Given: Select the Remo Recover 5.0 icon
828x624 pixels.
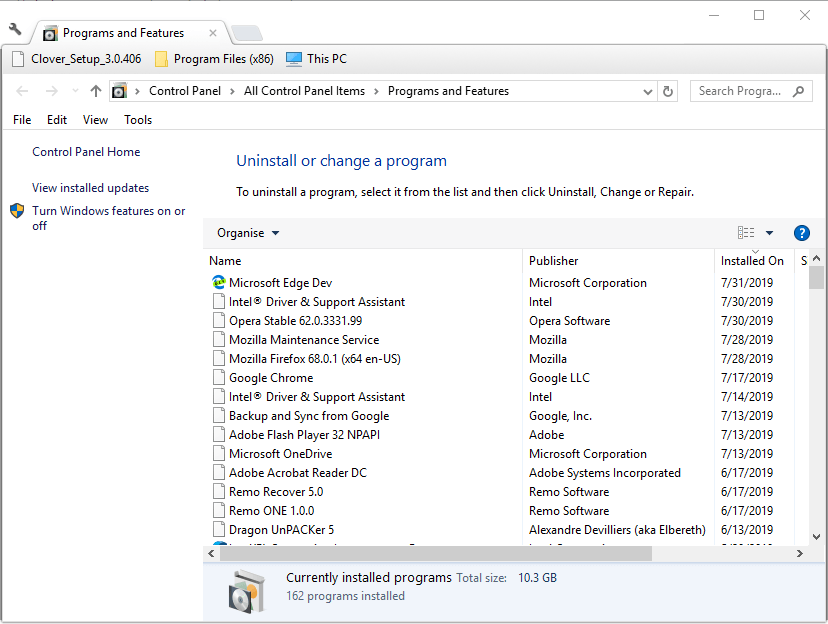Looking at the screenshot, I should coord(219,491).
